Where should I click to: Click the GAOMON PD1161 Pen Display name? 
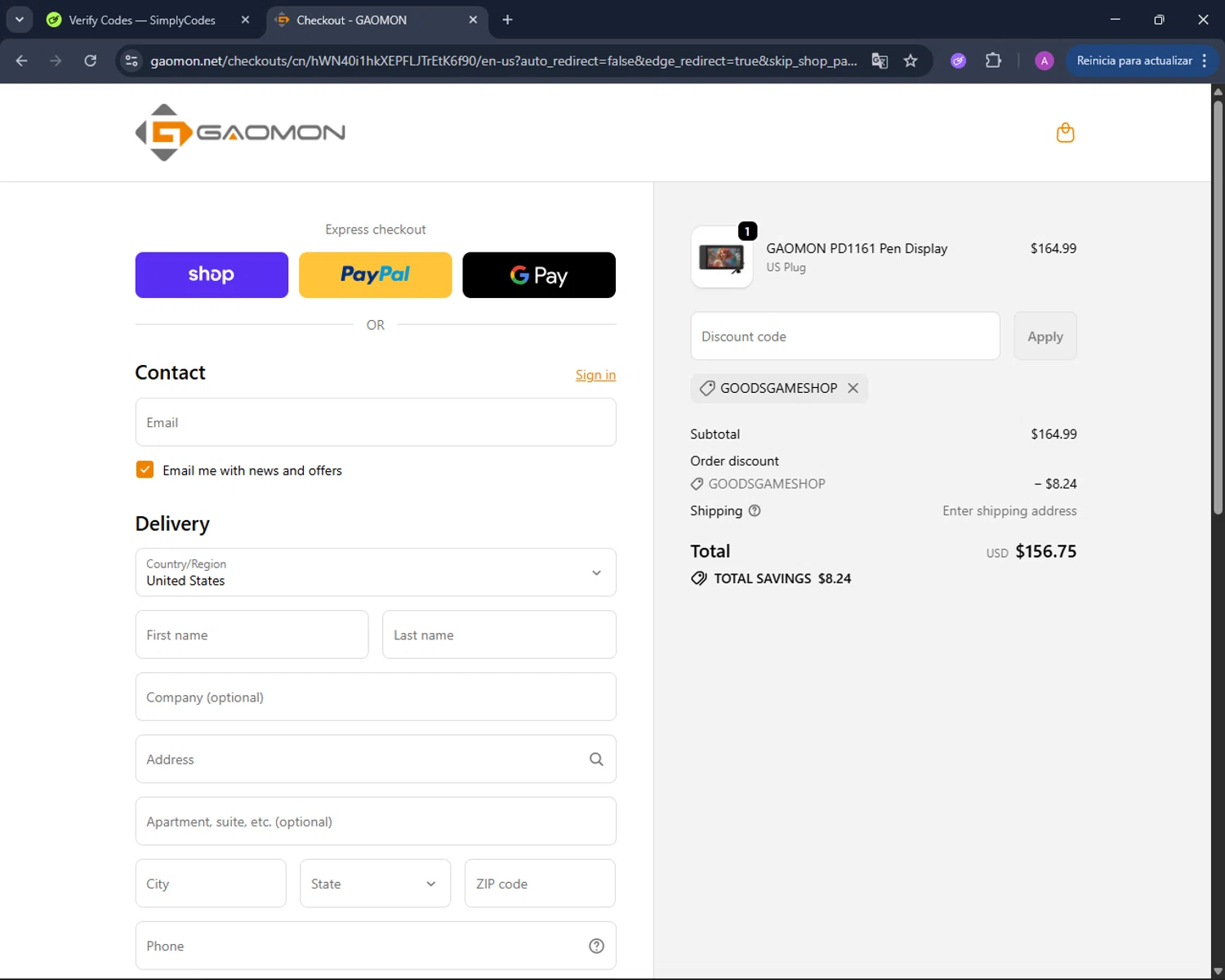click(857, 248)
